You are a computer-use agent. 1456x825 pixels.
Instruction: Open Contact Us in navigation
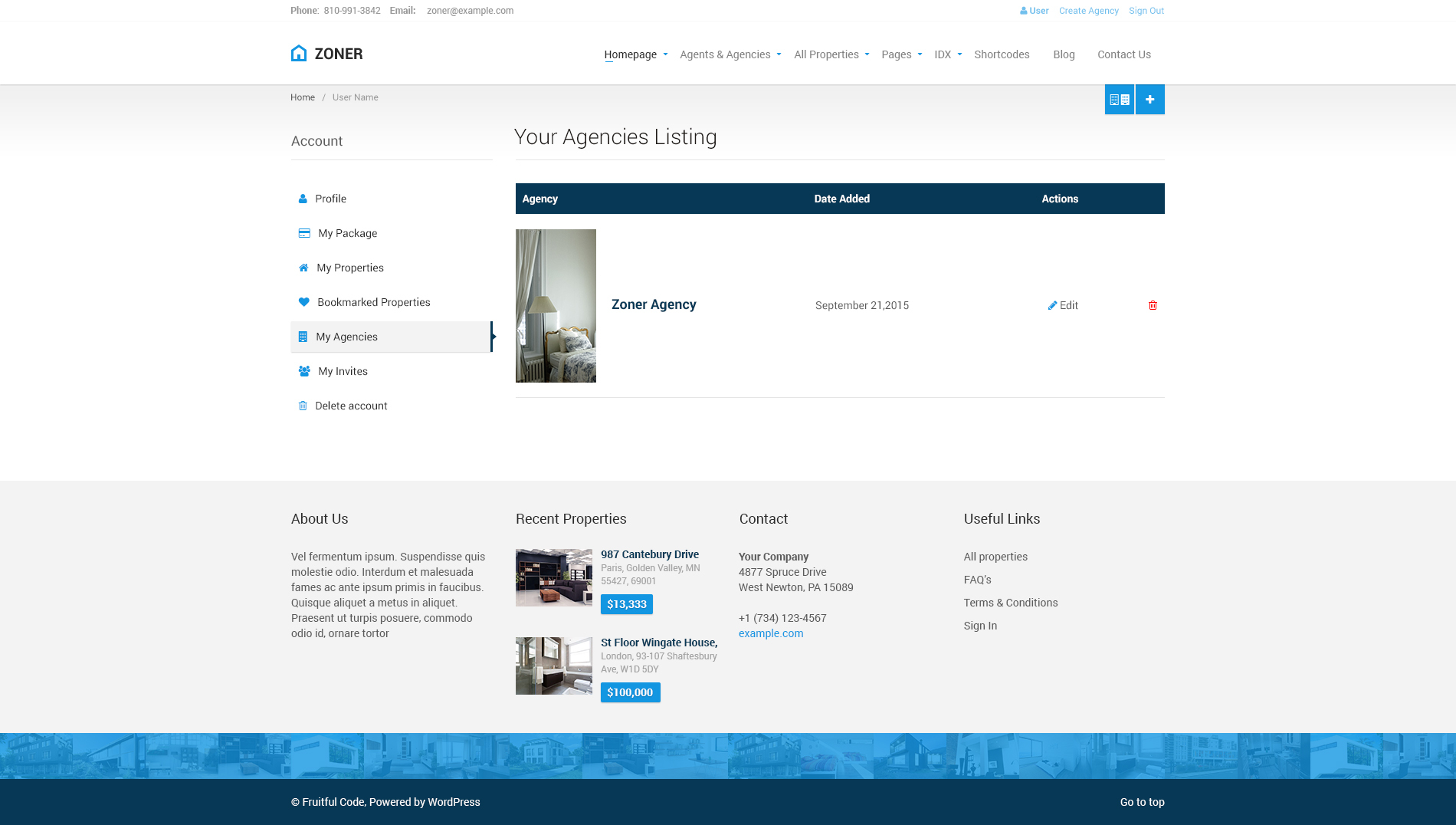[x=1124, y=54]
